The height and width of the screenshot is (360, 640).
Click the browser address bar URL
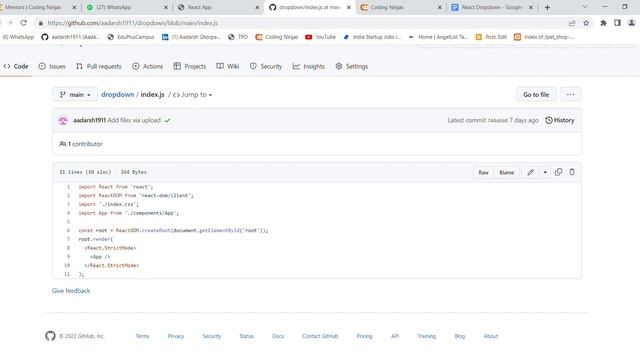coord(133,23)
